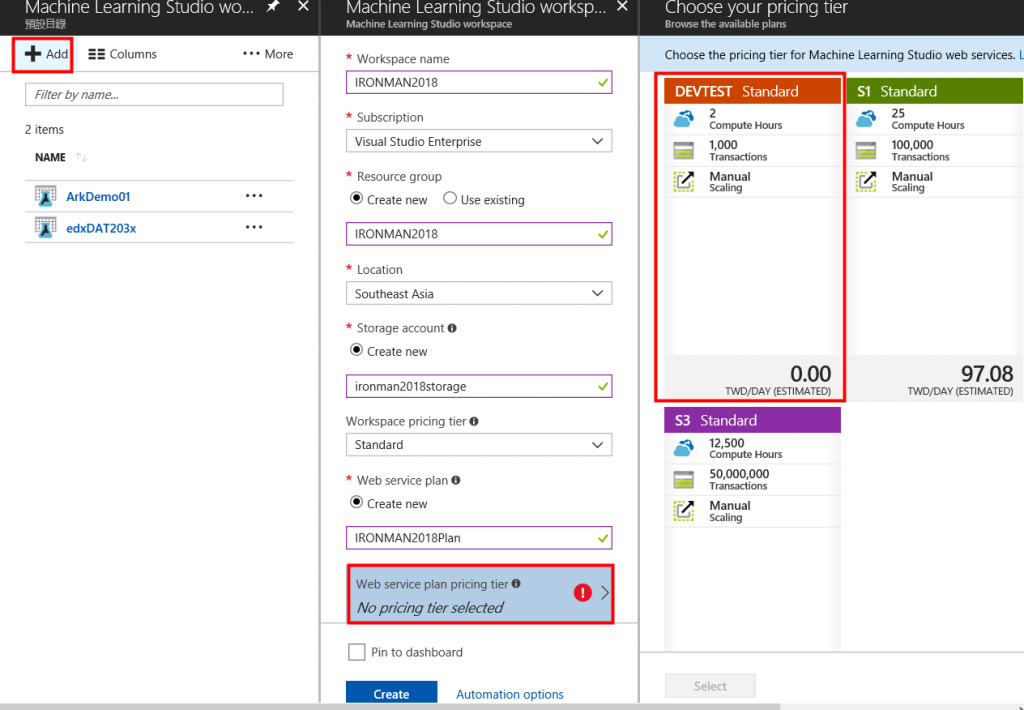Select Use existing resource group radio
Image resolution: width=1024 pixels, height=710 pixels.
(x=450, y=198)
